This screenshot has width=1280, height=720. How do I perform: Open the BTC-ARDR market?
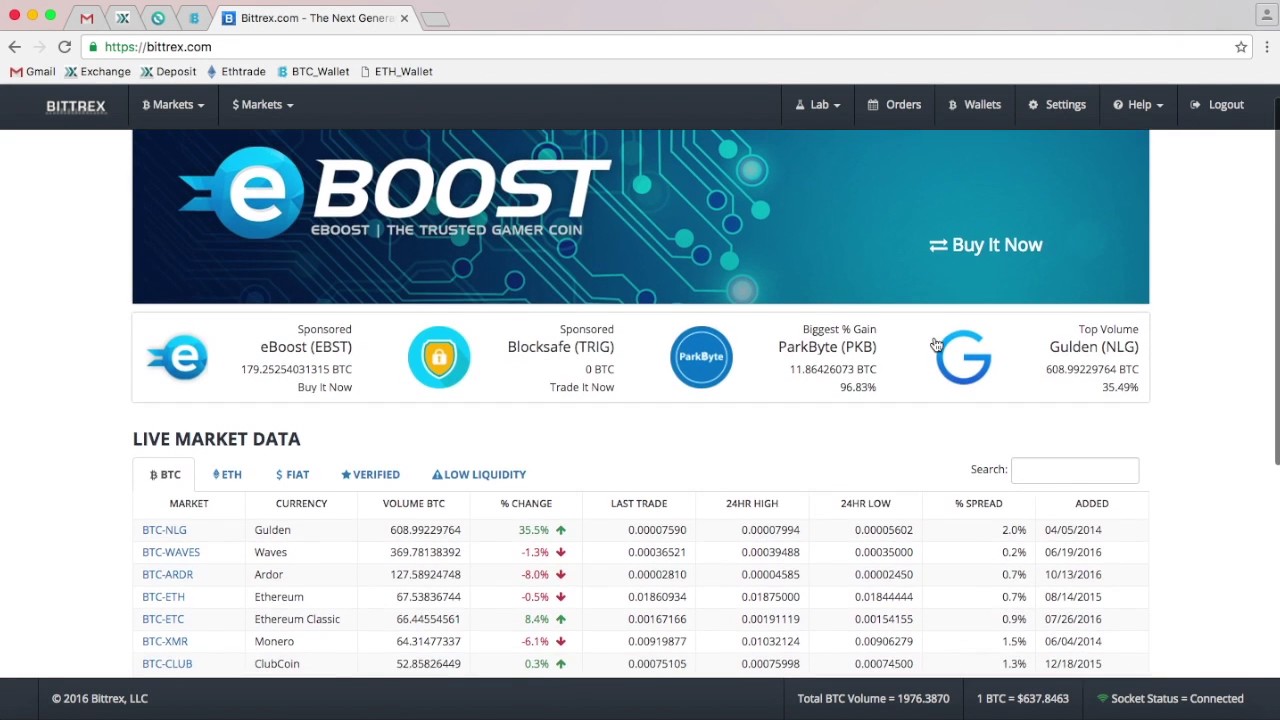pos(167,575)
